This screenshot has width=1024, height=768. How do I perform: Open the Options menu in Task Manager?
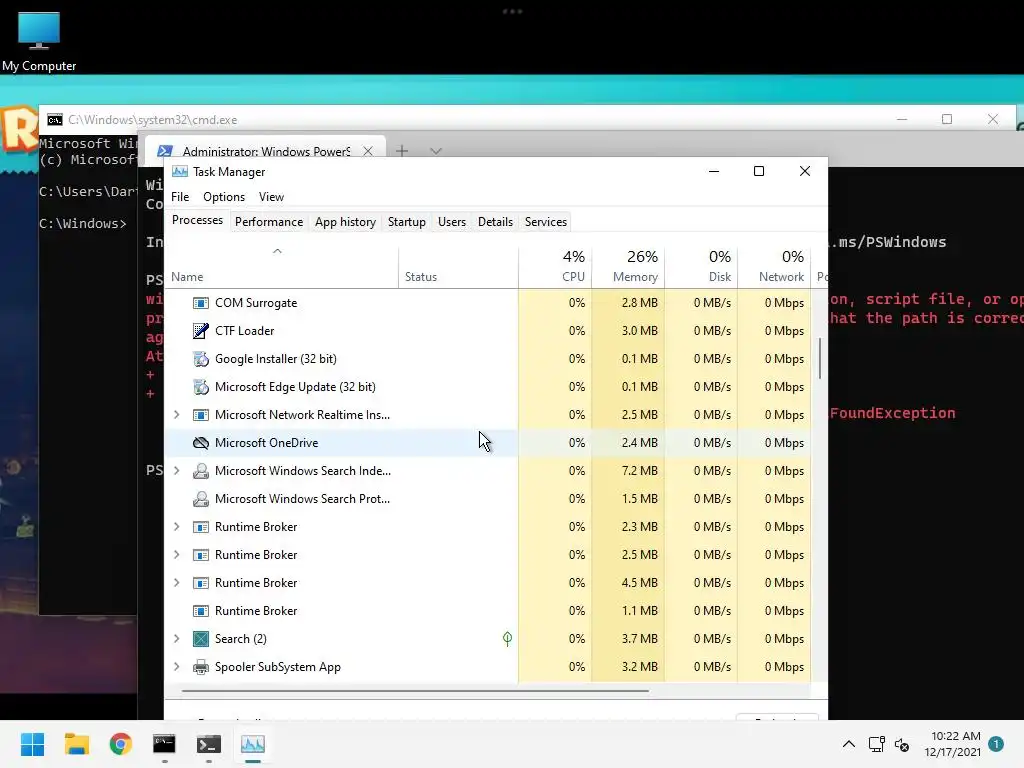tap(224, 197)
